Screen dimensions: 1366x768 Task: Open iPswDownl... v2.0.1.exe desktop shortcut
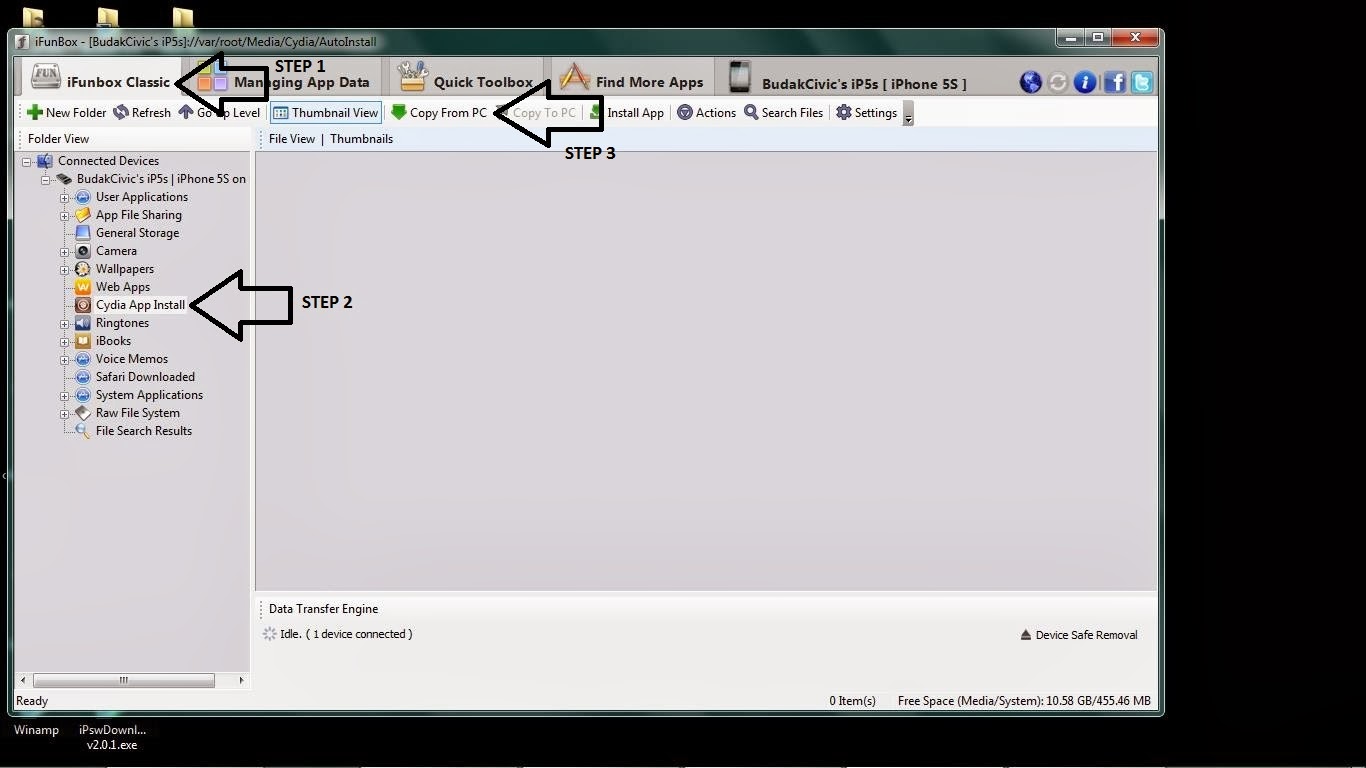coord(112,737)
